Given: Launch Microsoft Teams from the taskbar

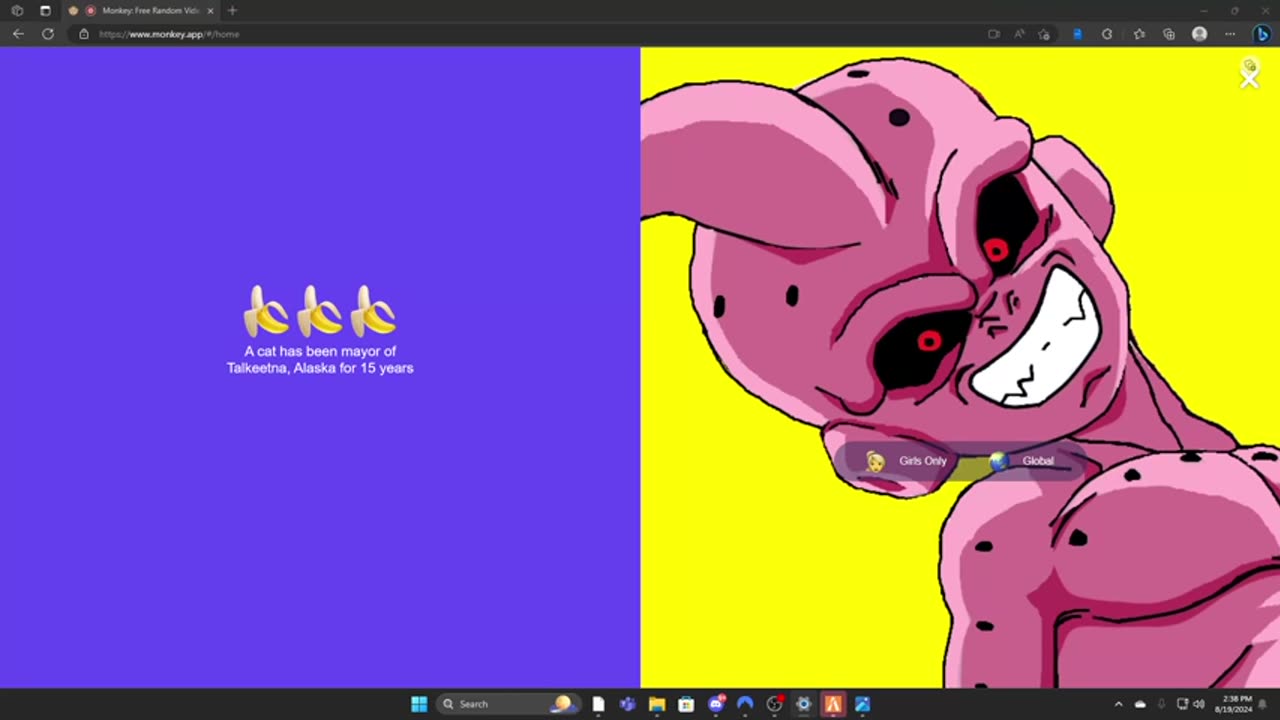Looking at the screenshot, I should tap(627, 704).
